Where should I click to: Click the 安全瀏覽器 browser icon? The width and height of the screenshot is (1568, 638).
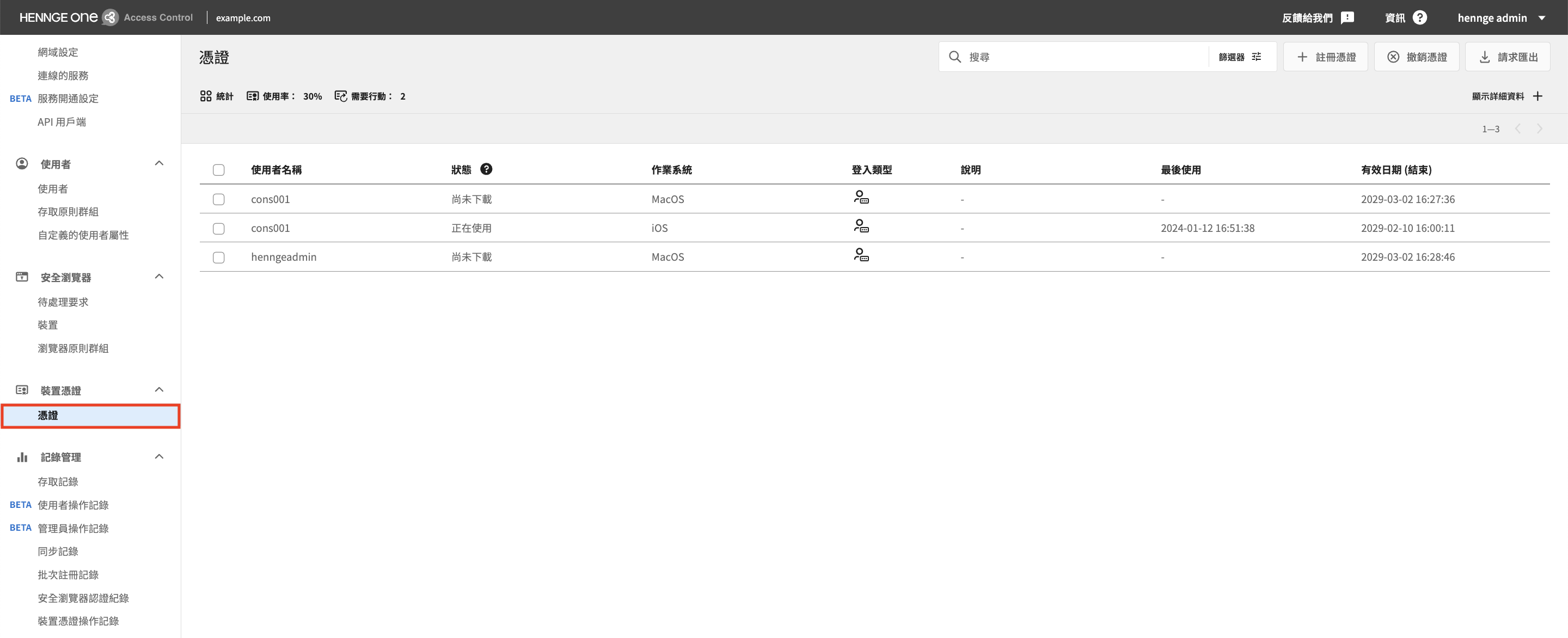coord(22,277)
